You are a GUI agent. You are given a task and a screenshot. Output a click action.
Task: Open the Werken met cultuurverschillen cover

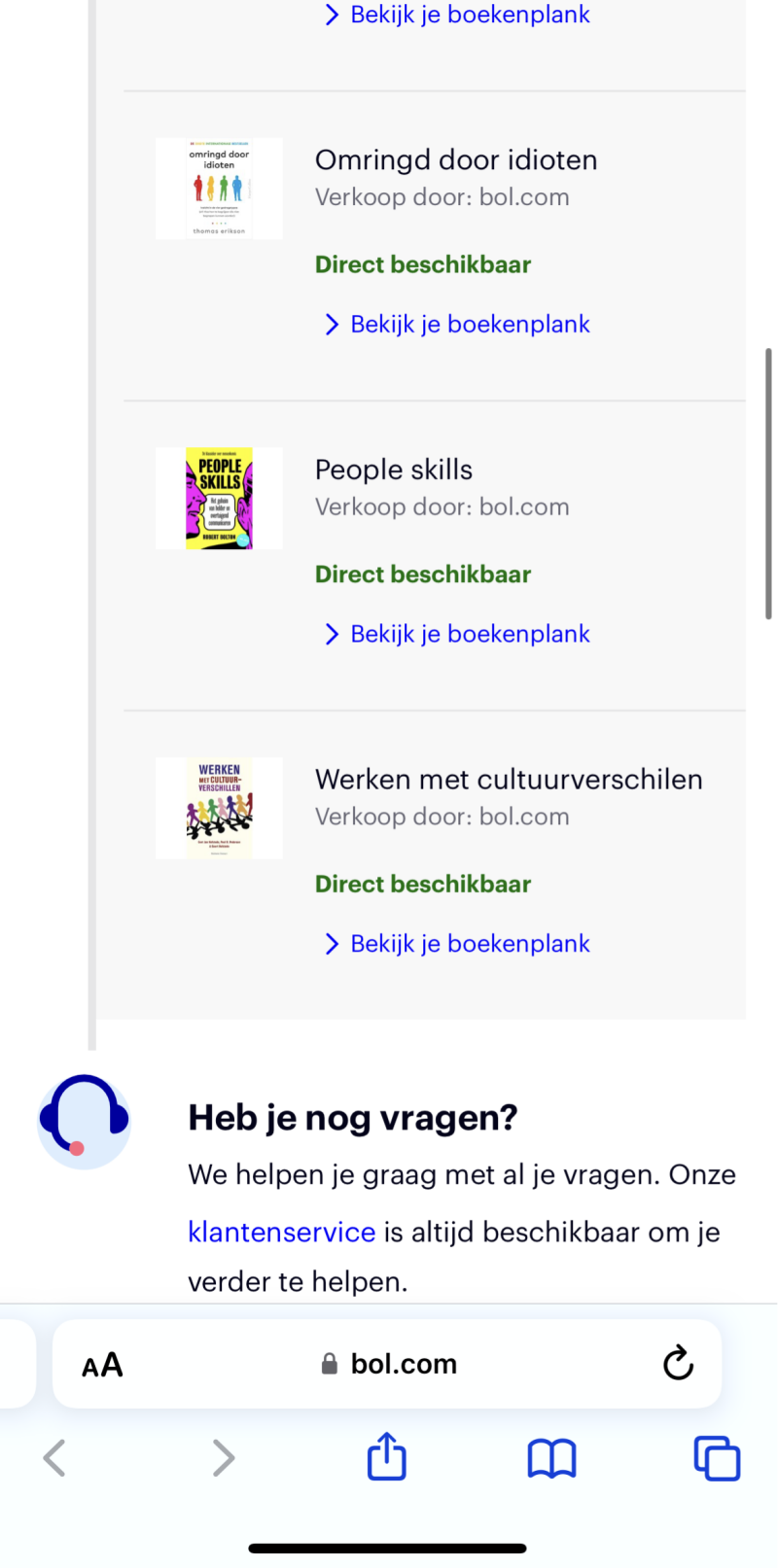coord(219,809)
